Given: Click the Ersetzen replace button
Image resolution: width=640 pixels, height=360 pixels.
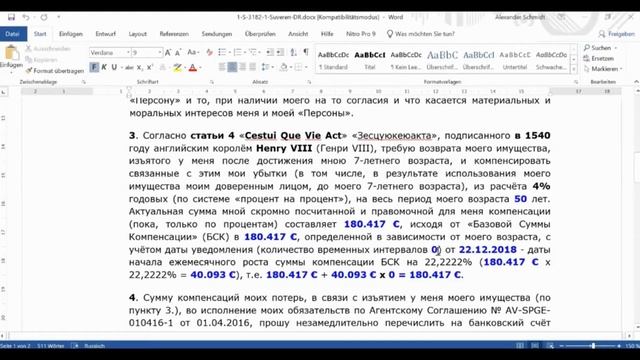Looking at the screenshot, I should [599, 58].
